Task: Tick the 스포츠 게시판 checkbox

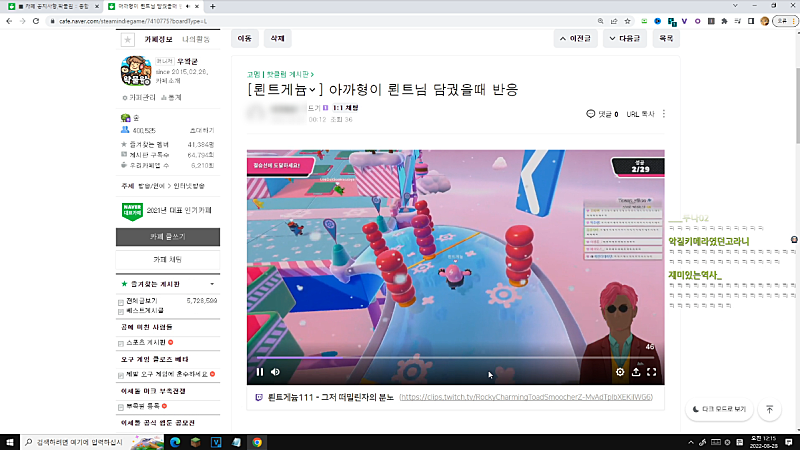Action: coord(121,343)
